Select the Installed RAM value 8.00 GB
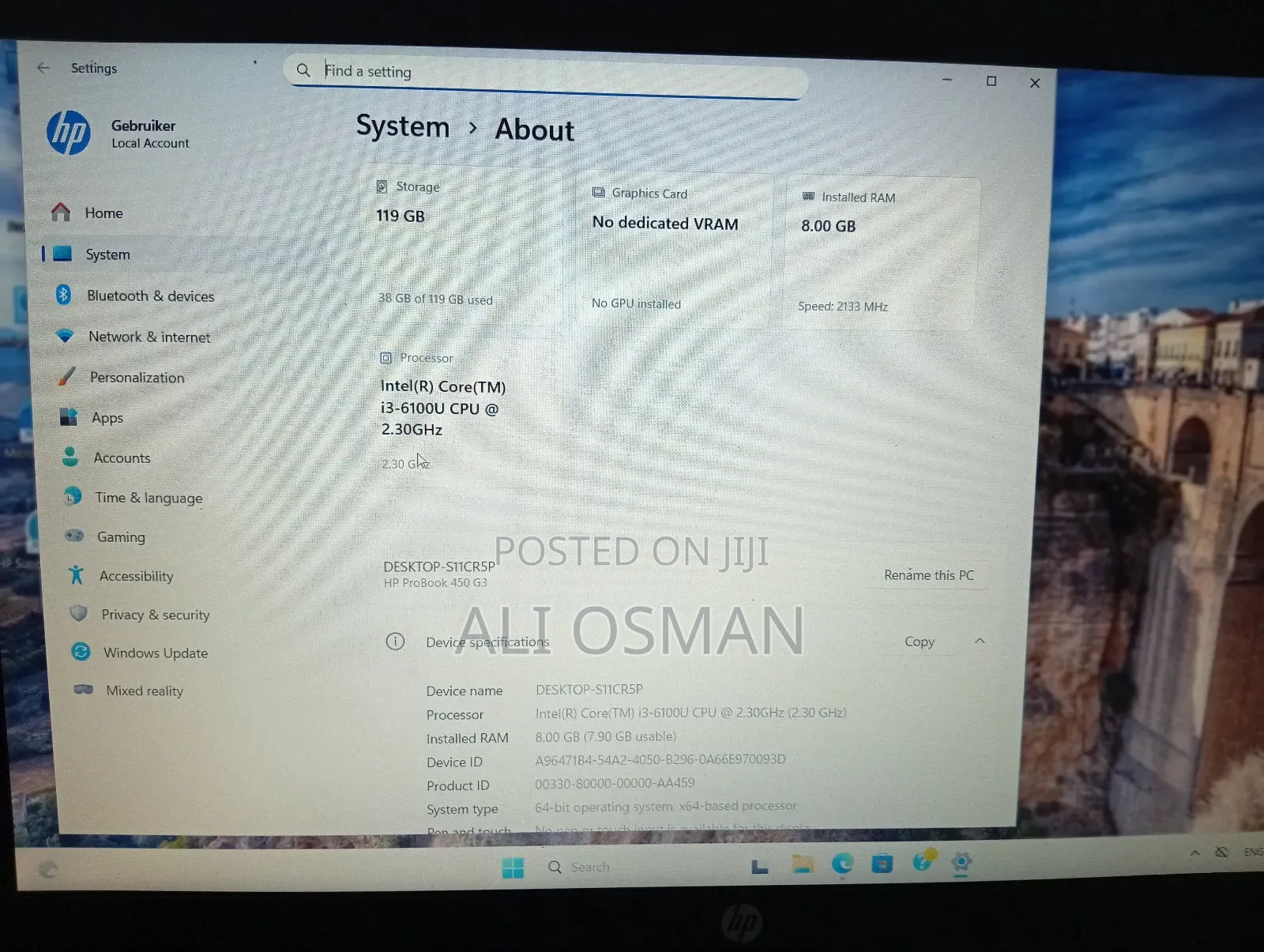This screenshot has width=1264, height=952. click(605, 736)
